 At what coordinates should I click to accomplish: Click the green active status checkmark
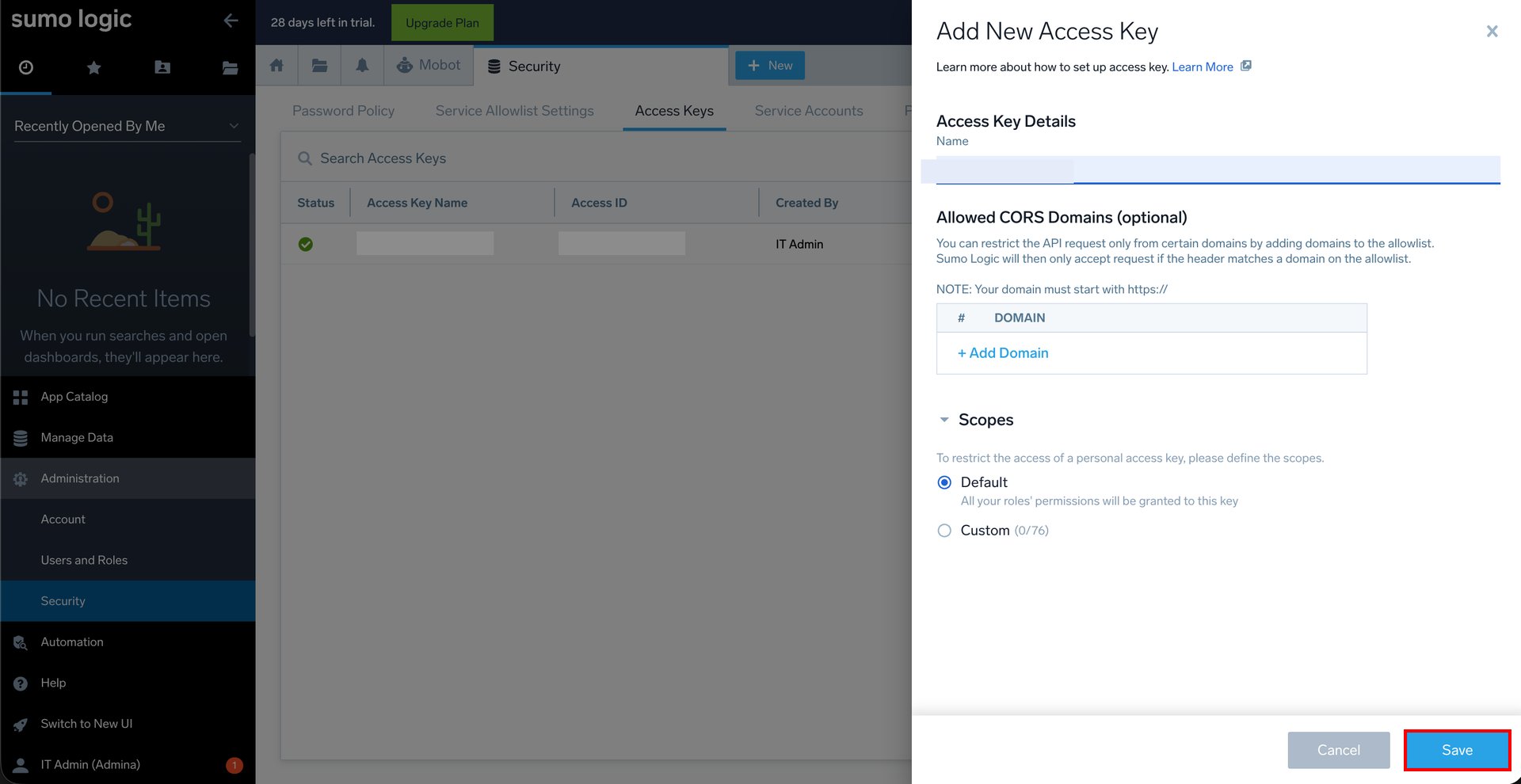click(x=306, y=244)
